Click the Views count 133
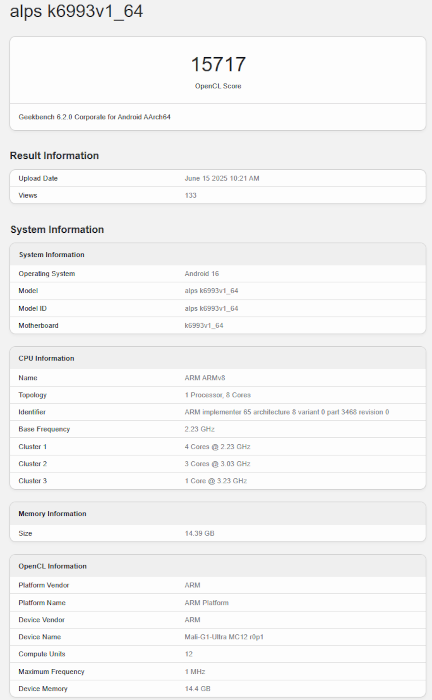 (x=191, y=196)
